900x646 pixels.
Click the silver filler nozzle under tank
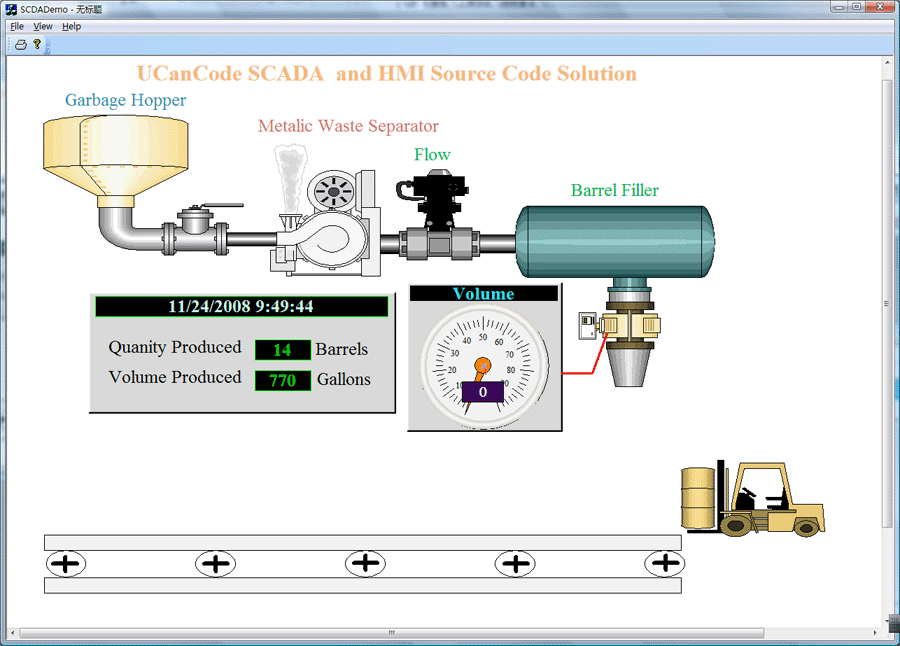628,365
